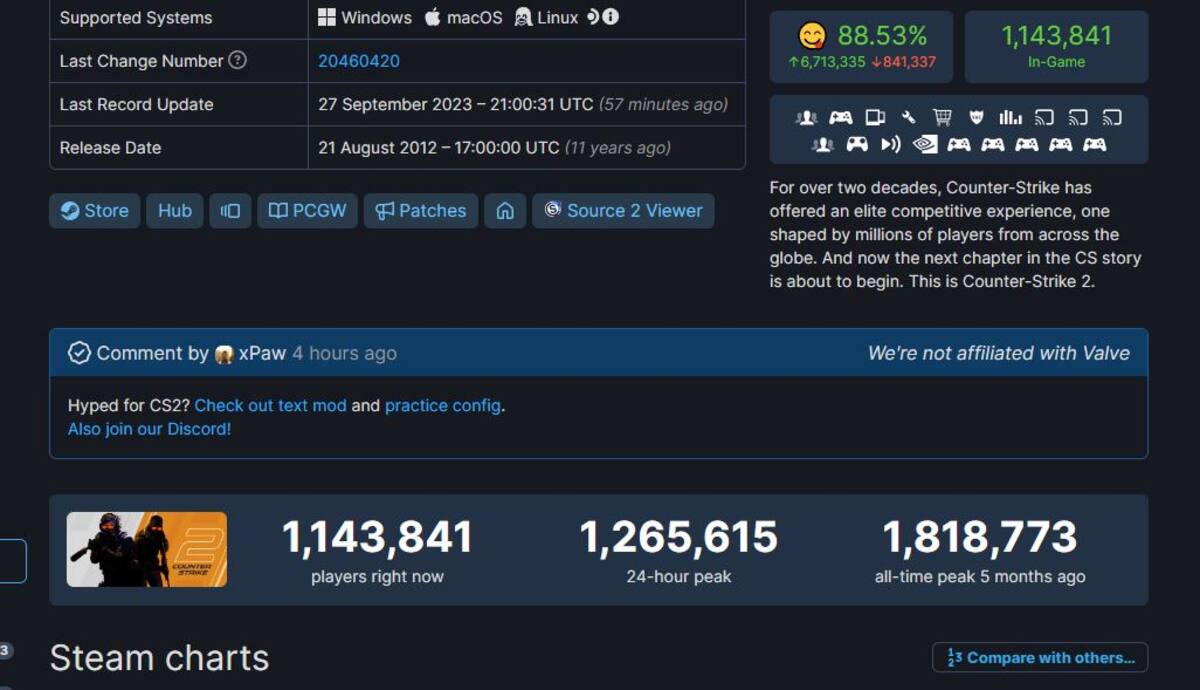This screenshot has width=1200, height=690.
Task: Click the wrench Workshop icon
Action: [908, 118]
